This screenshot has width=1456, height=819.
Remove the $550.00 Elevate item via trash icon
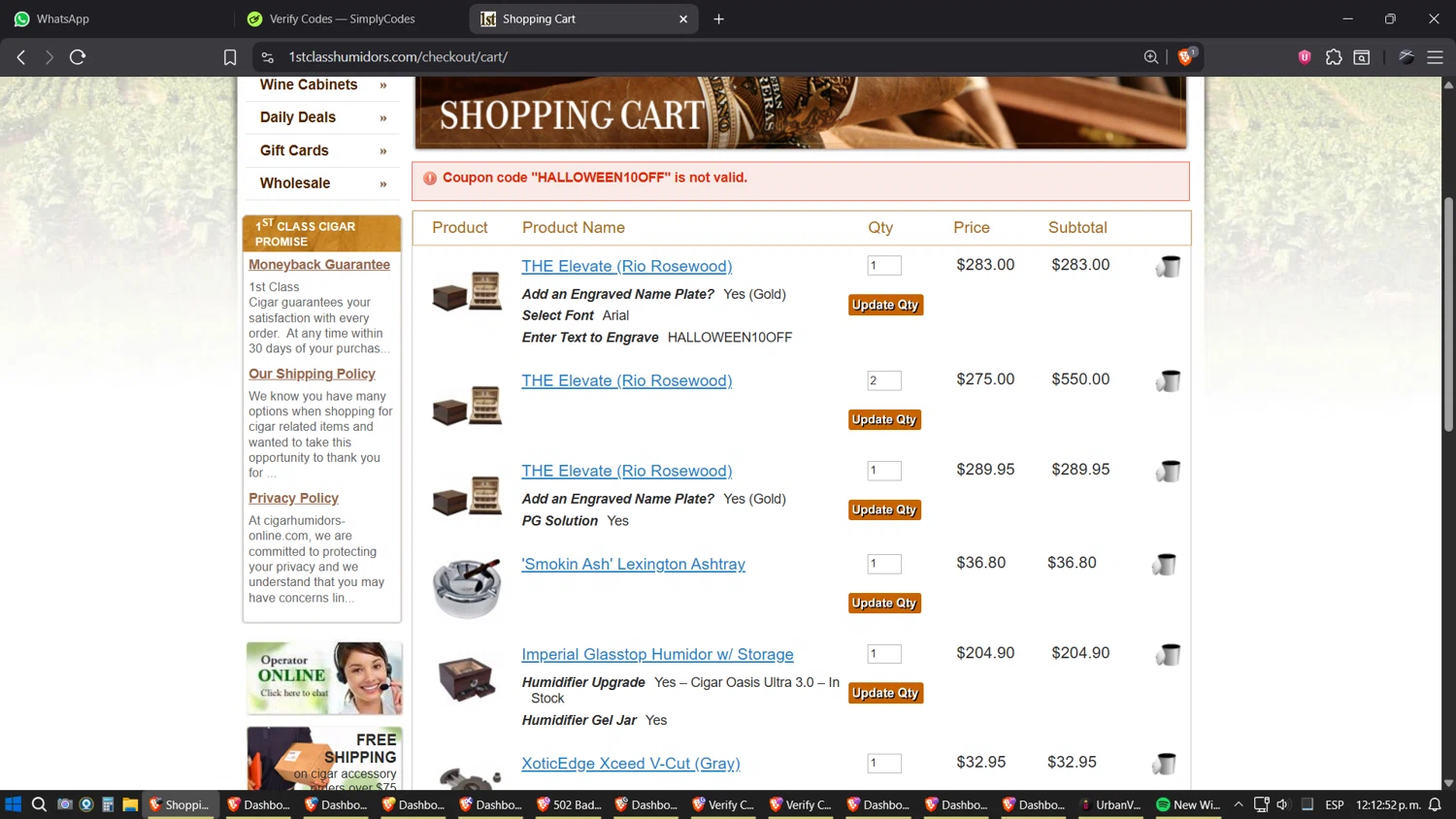click(x=1169, y=381)
